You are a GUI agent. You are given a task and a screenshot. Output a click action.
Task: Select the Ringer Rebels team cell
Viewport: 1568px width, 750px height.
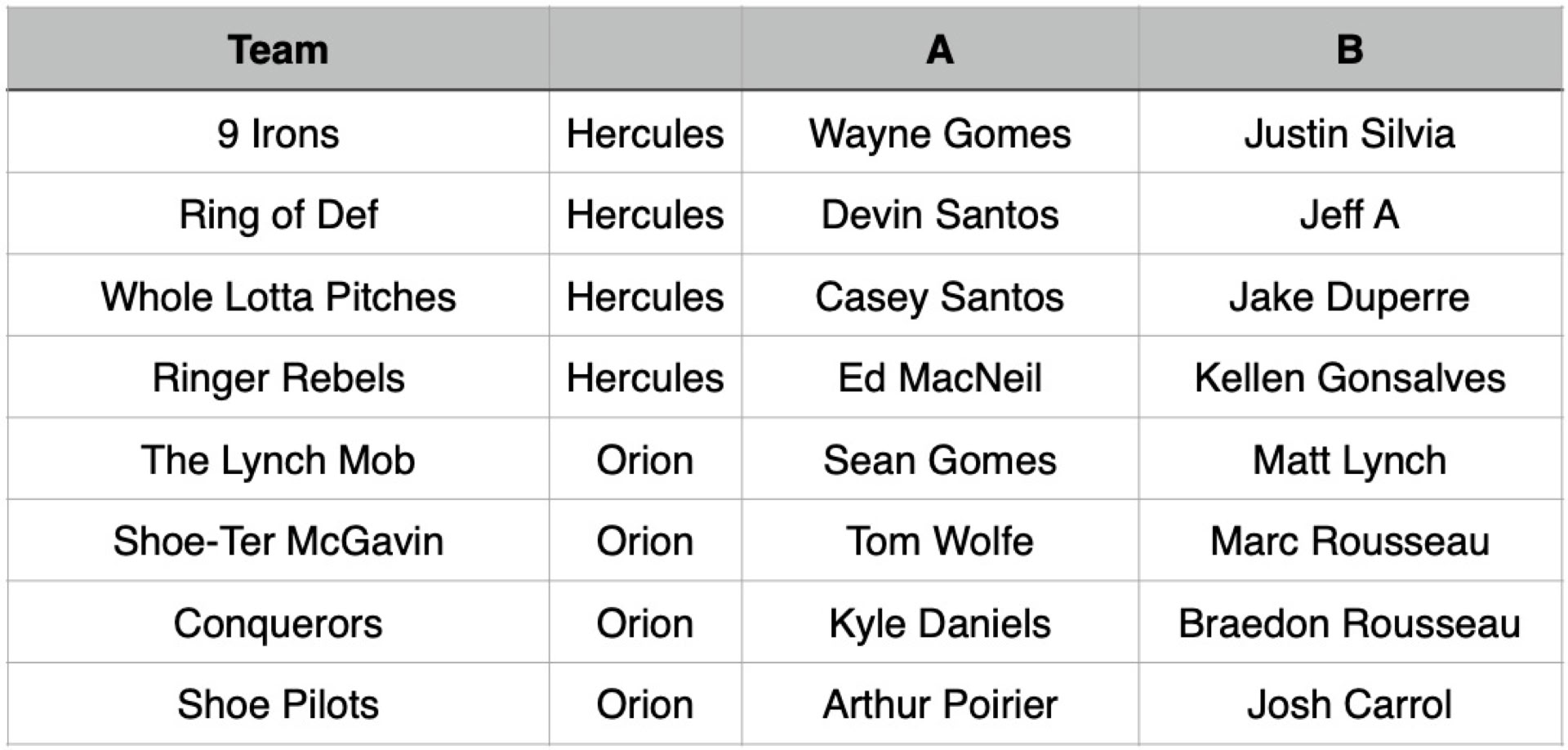click(x=278, y=378)
